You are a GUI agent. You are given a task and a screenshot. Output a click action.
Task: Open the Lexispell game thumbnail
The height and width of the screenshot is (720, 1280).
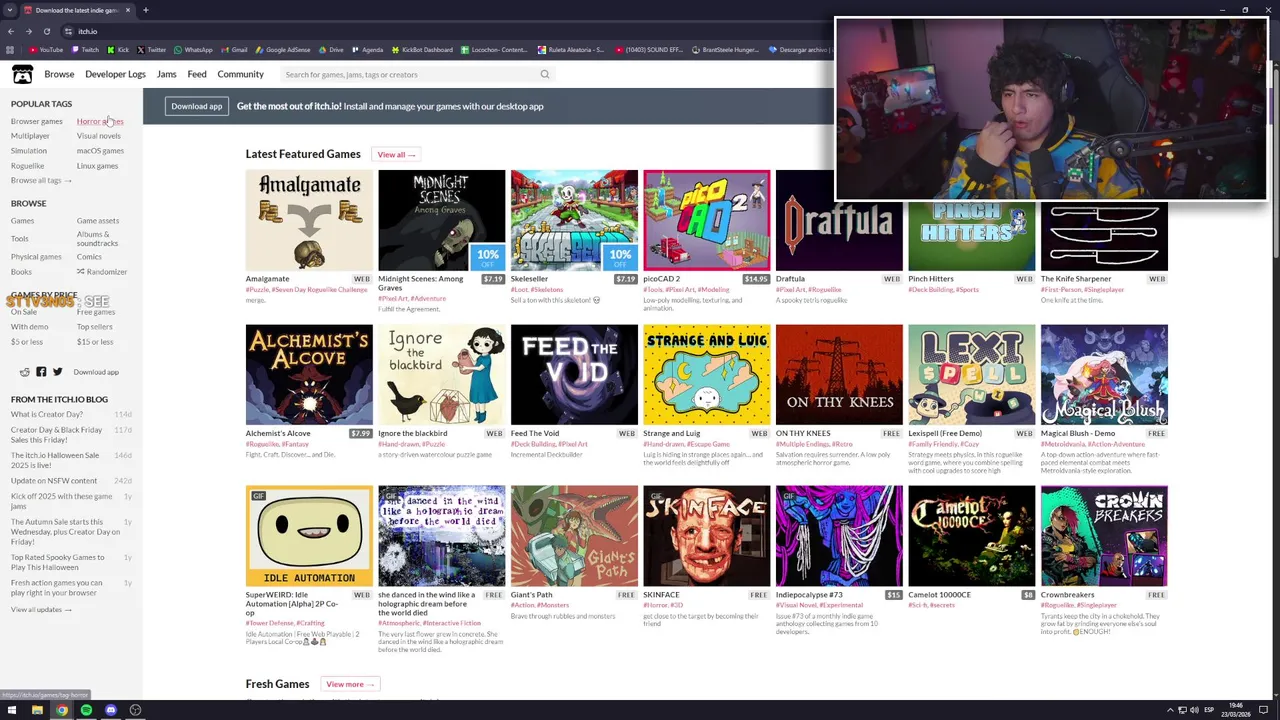coord(971,375)
